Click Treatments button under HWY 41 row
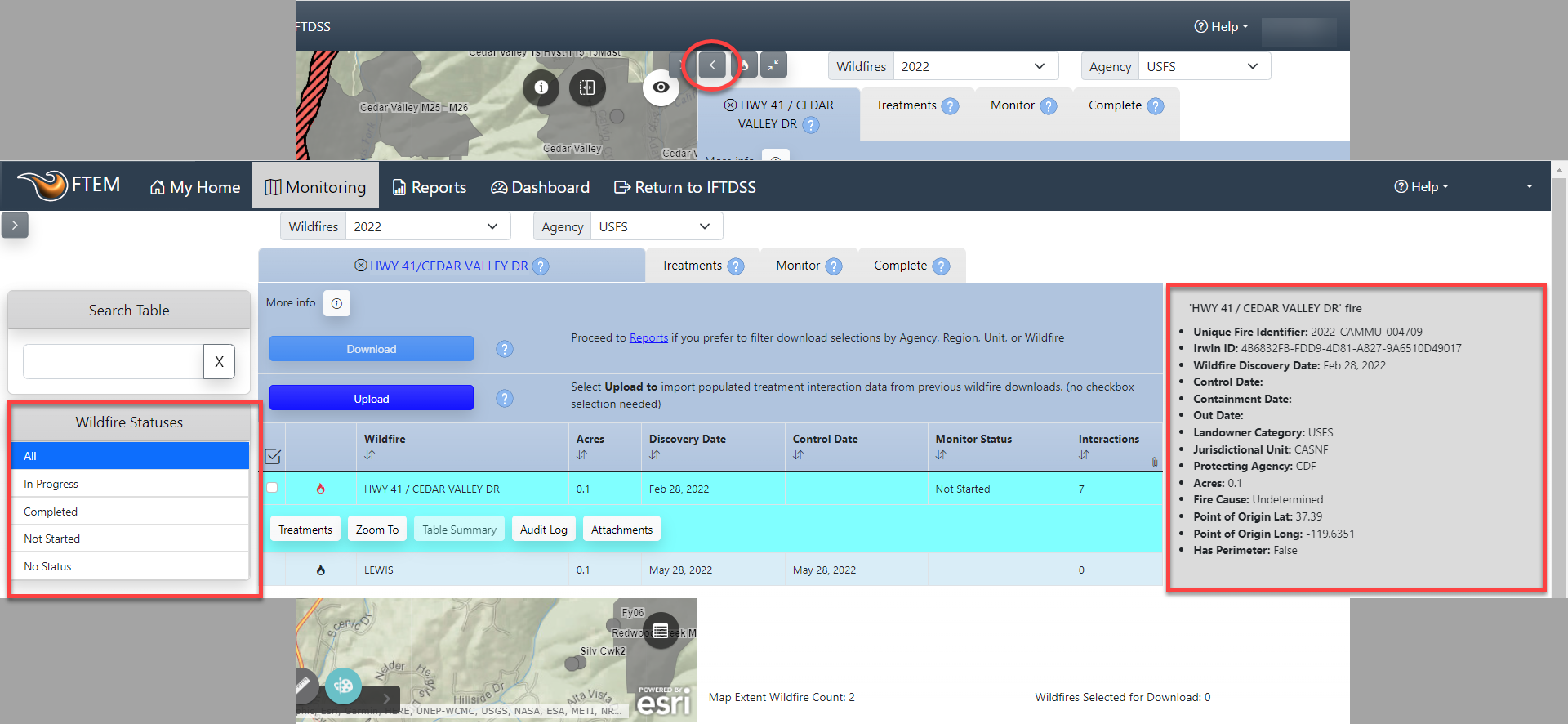 click(x=305, y=530)
